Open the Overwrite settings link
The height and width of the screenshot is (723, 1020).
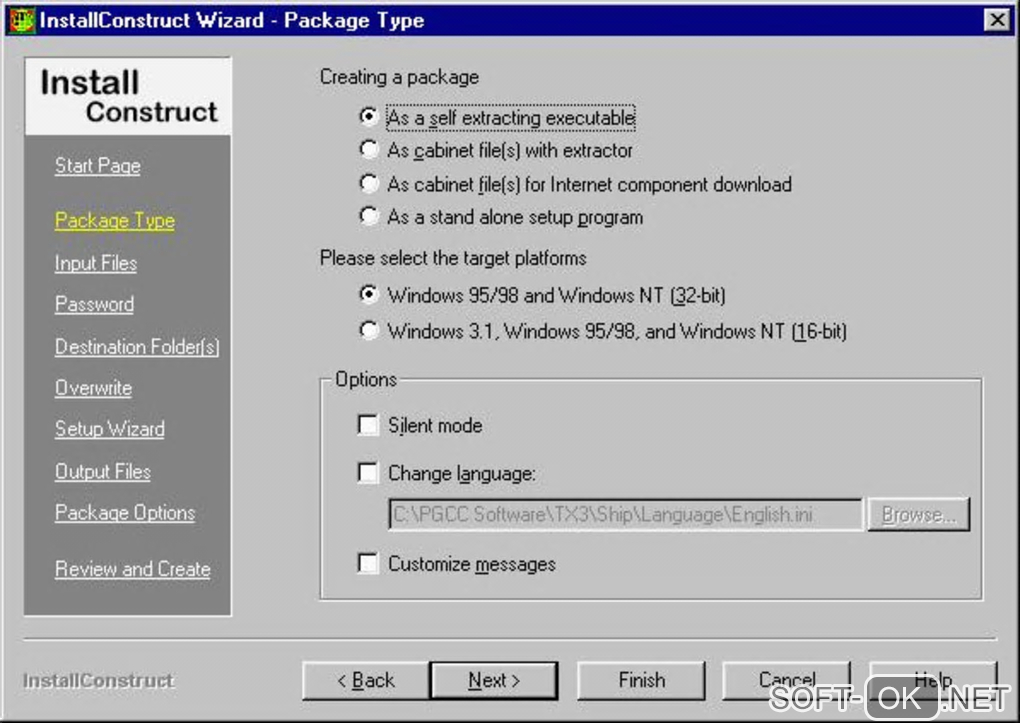[x=94, y=388]
